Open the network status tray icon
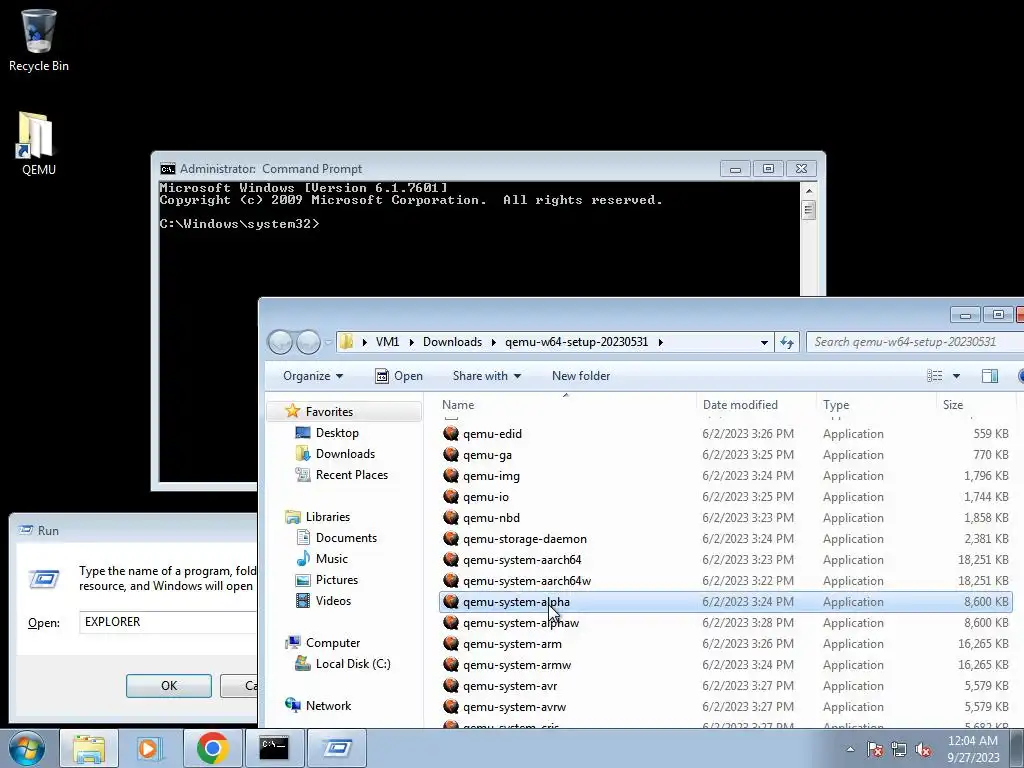This screenshot has width=1024, height=768. (899, 749)
